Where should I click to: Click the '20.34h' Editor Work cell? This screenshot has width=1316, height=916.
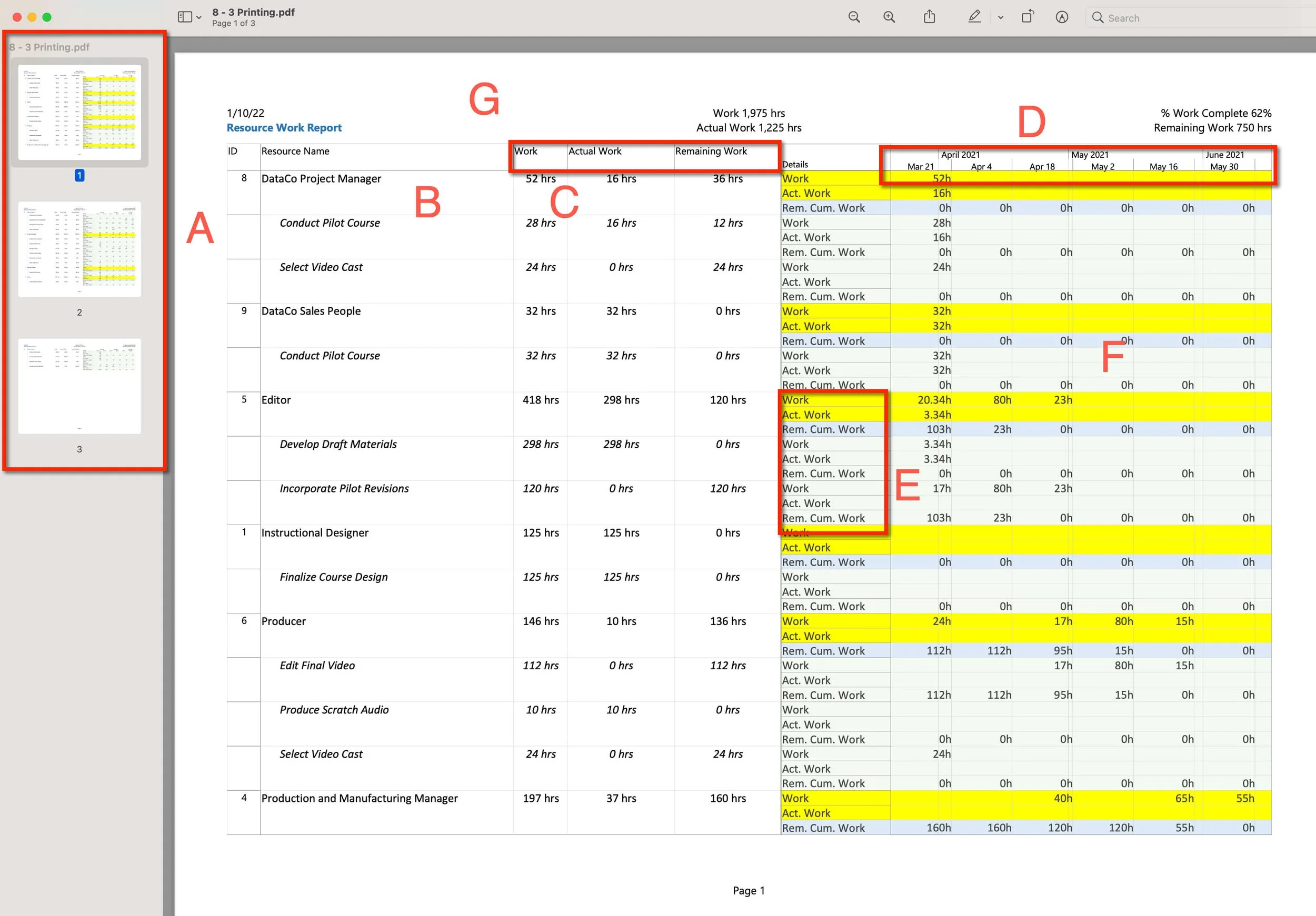[x=934, y=400]
